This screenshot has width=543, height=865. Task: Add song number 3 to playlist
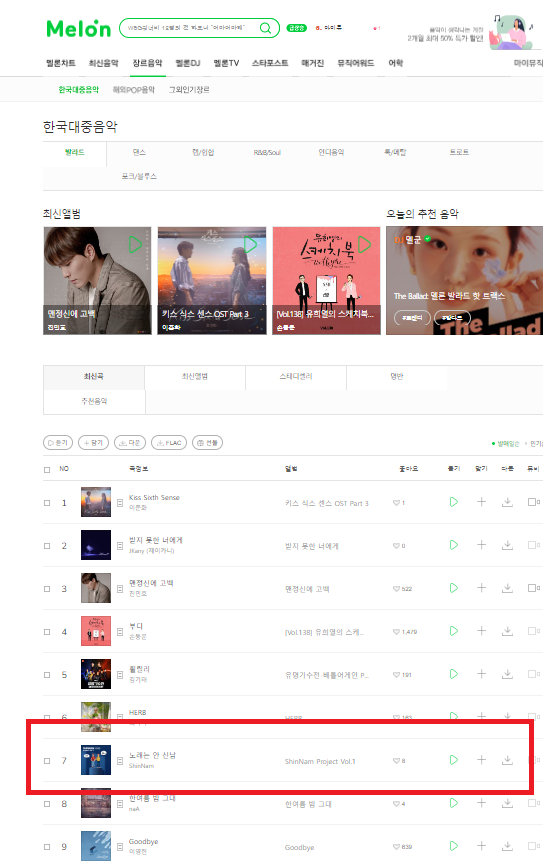(481, 588)
